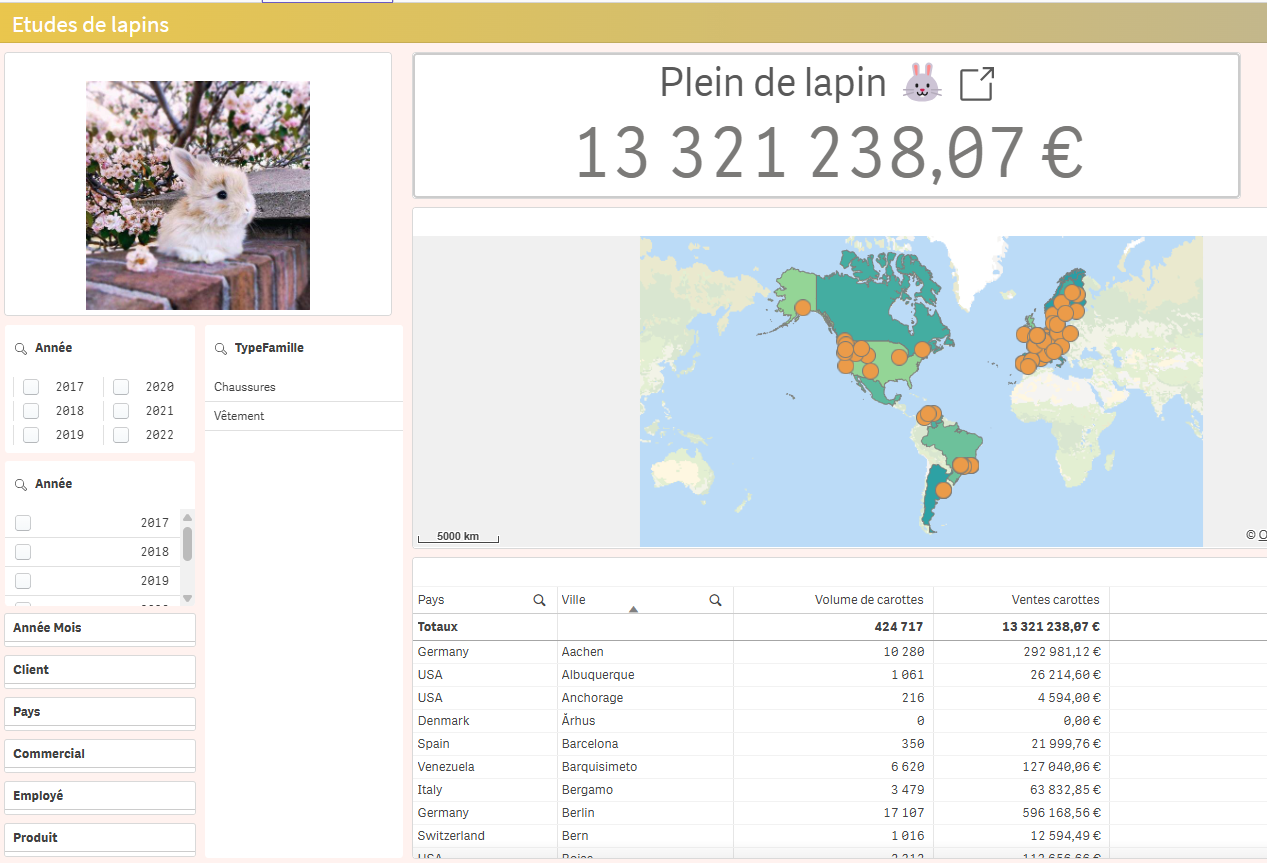
Task: Tick the 2017 row checkbox in Année list
Action: click(x=23, y=523)
